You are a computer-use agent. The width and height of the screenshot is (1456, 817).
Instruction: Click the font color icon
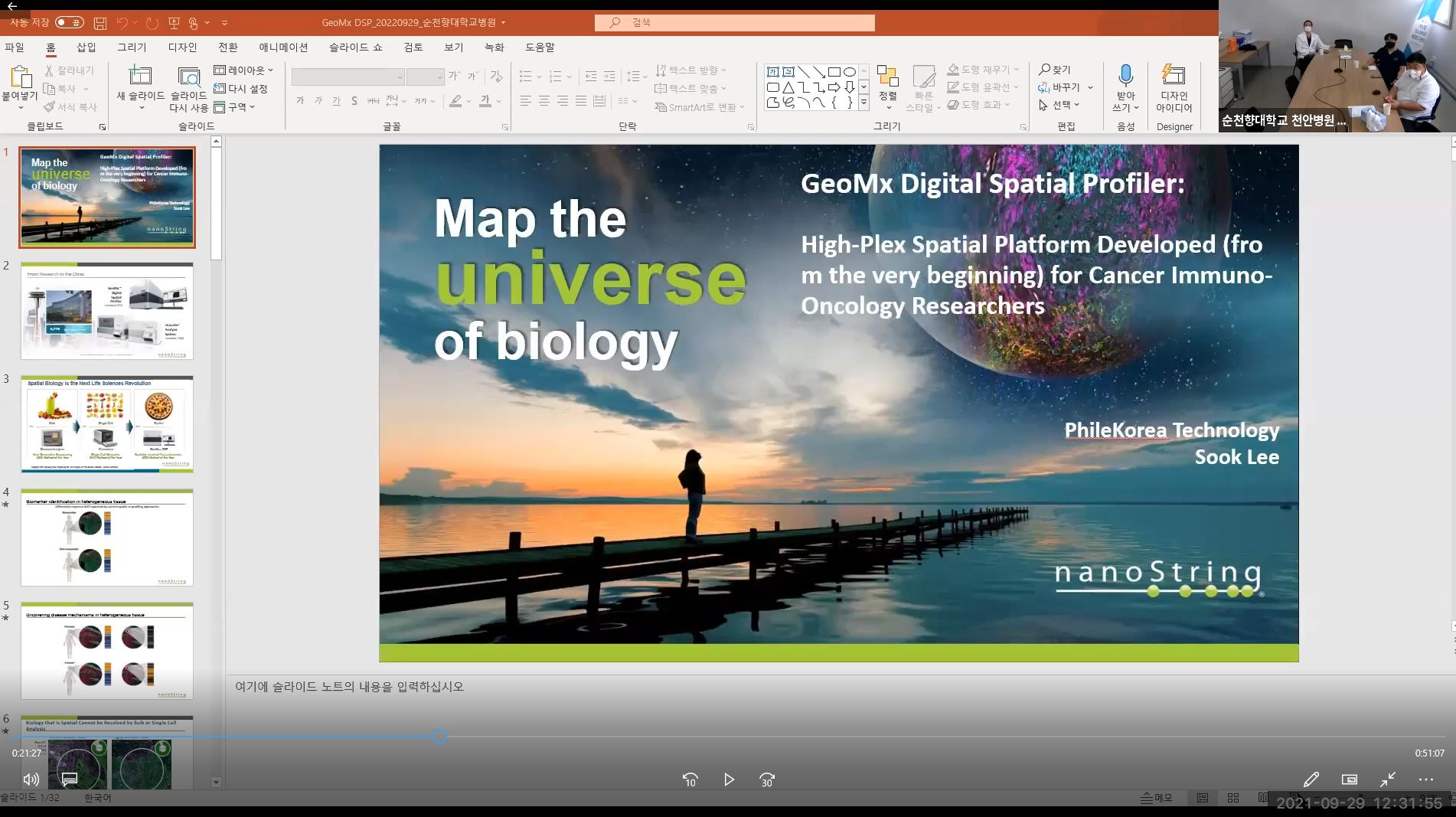485,101
